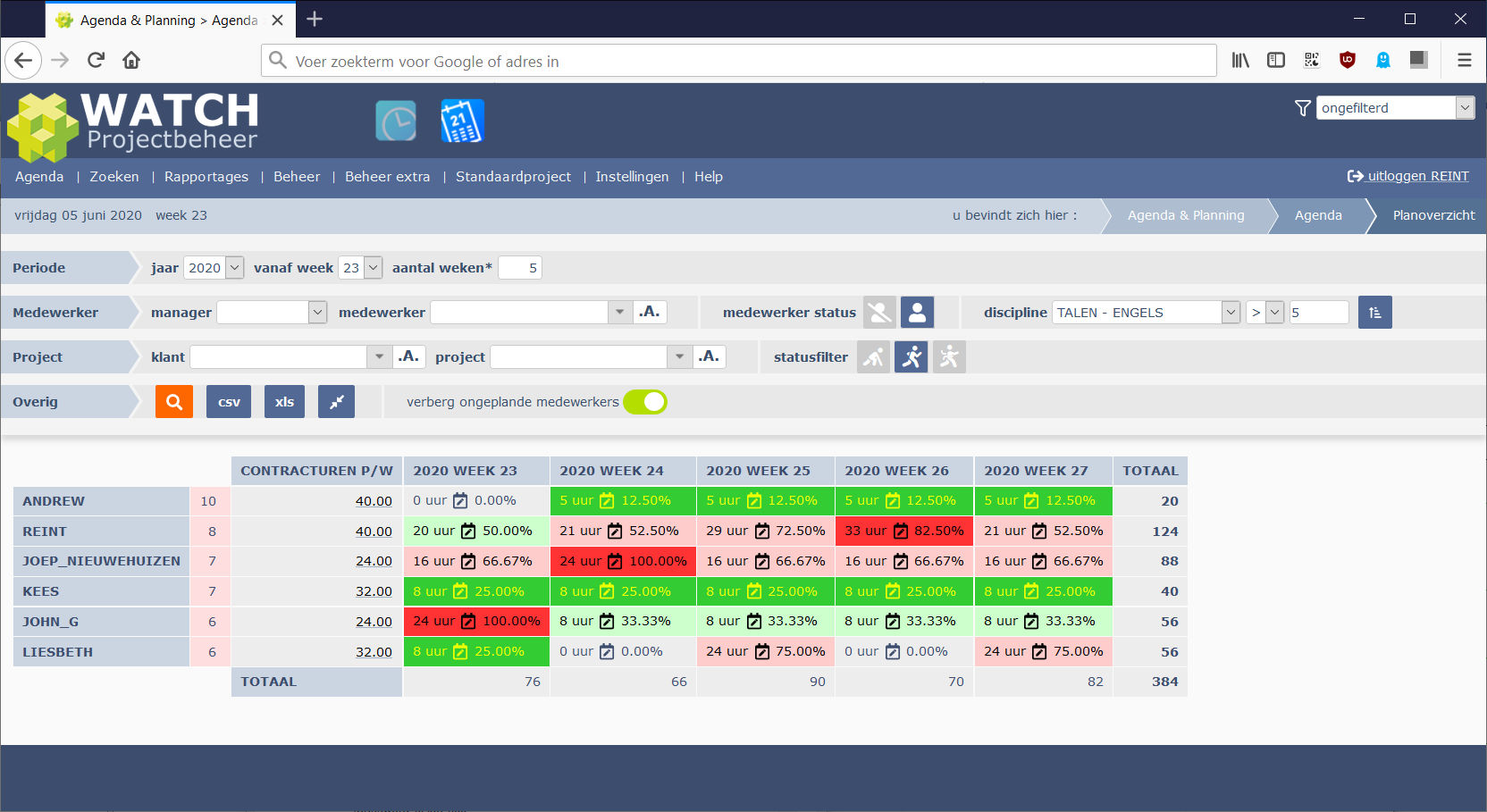Viewport: 1487px width, 812px height.
Task: Open planning icon for JOEP_NIEUWEHUIZEN week 24
Action: 615,562
